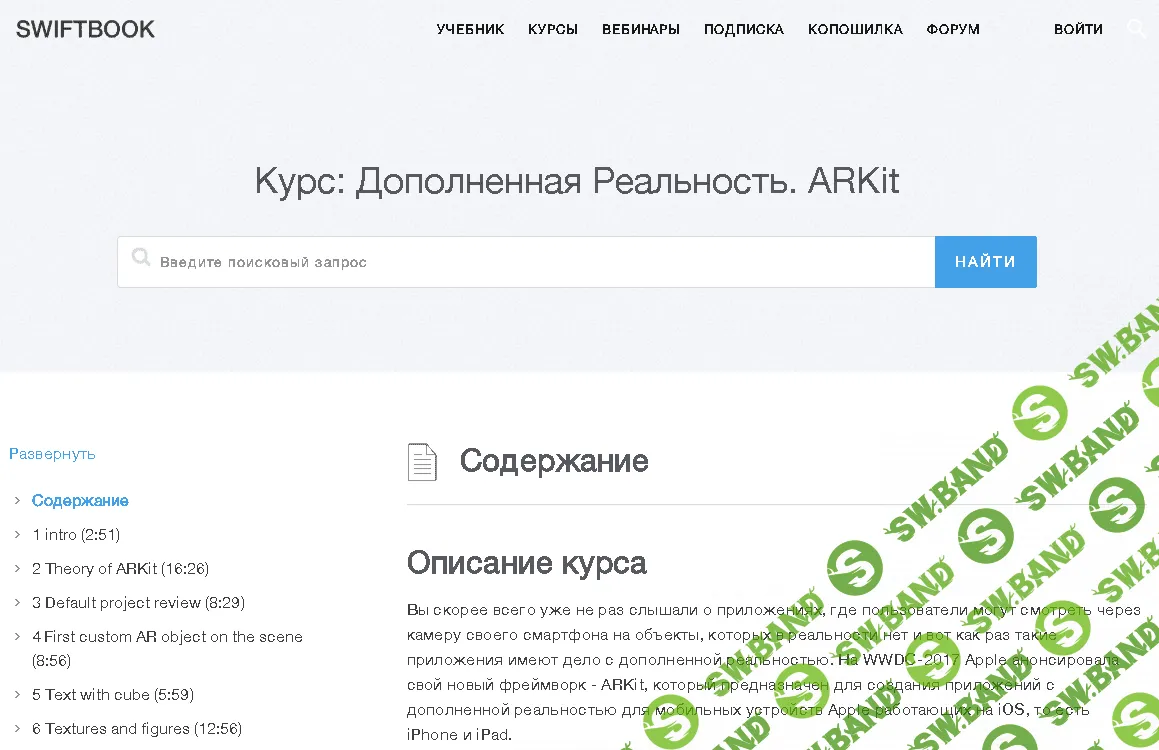Open the УЧЕБНИК section
The width and height of the screenshot is (1159, 750).
click(x=470, y=29)
